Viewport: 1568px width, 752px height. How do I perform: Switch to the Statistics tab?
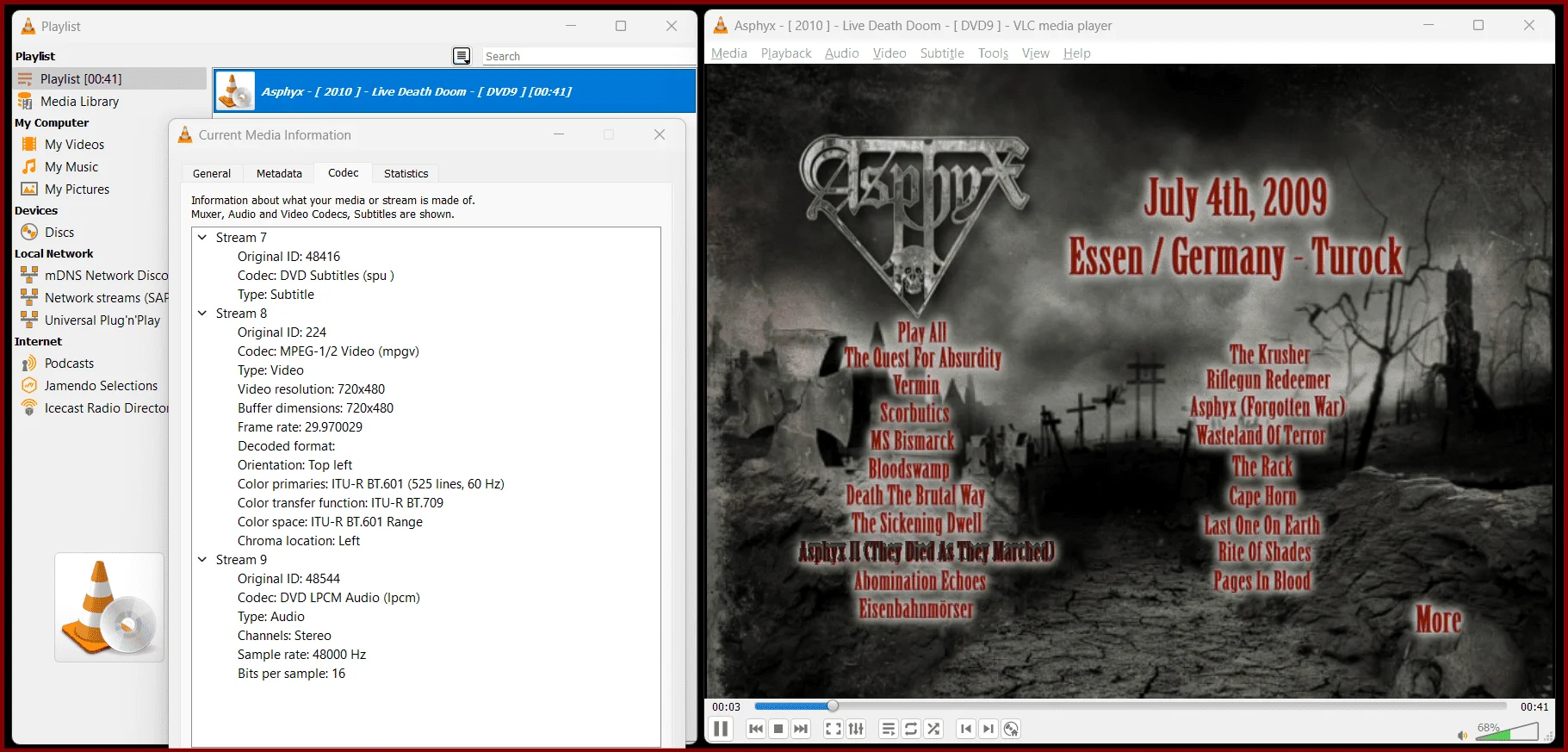[406, 173]
